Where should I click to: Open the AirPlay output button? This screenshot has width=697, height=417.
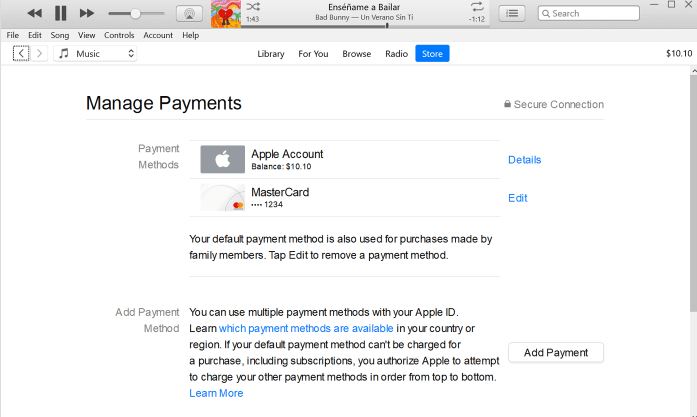pyautogui.click(x=189, y=14)
